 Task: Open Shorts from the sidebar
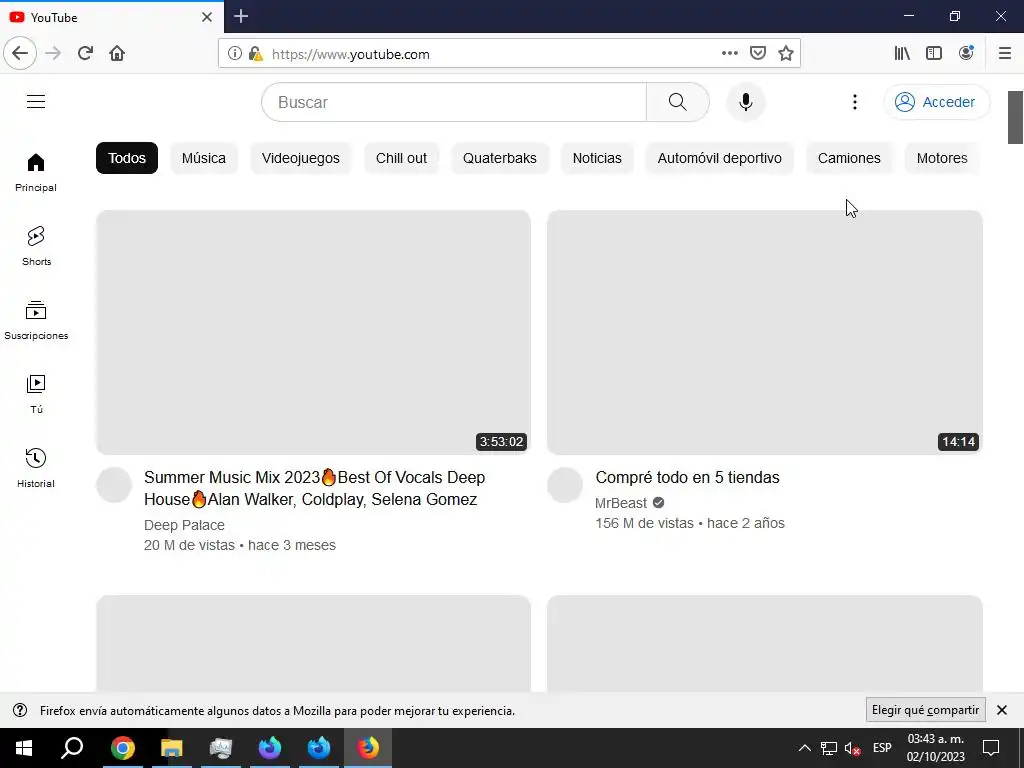tap(36, 246)
